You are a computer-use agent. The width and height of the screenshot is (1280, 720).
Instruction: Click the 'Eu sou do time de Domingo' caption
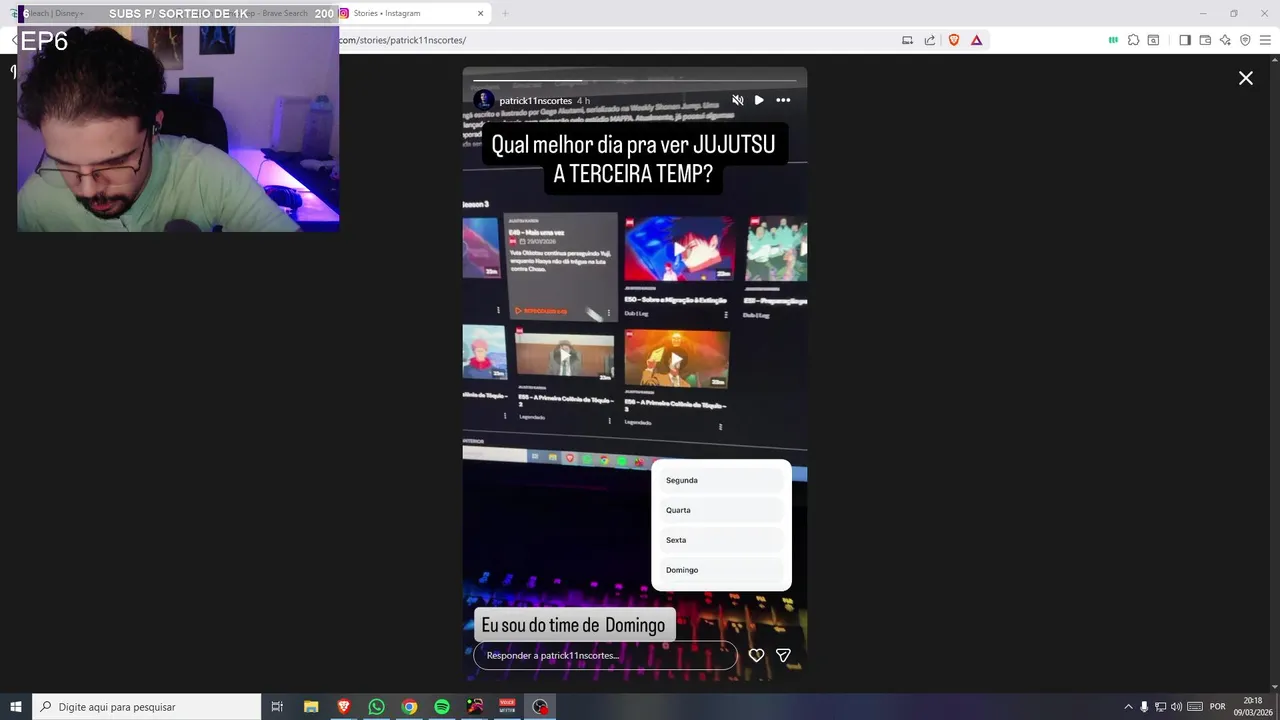[x=574, y=625]
